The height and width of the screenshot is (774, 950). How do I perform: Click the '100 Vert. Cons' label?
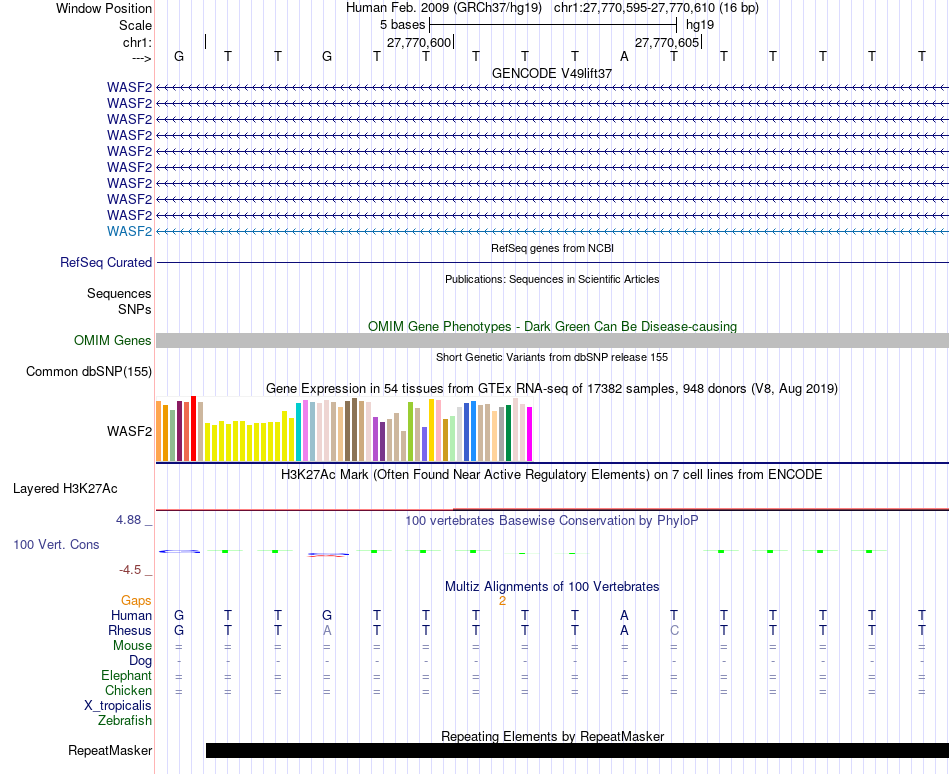click(56, 544)
